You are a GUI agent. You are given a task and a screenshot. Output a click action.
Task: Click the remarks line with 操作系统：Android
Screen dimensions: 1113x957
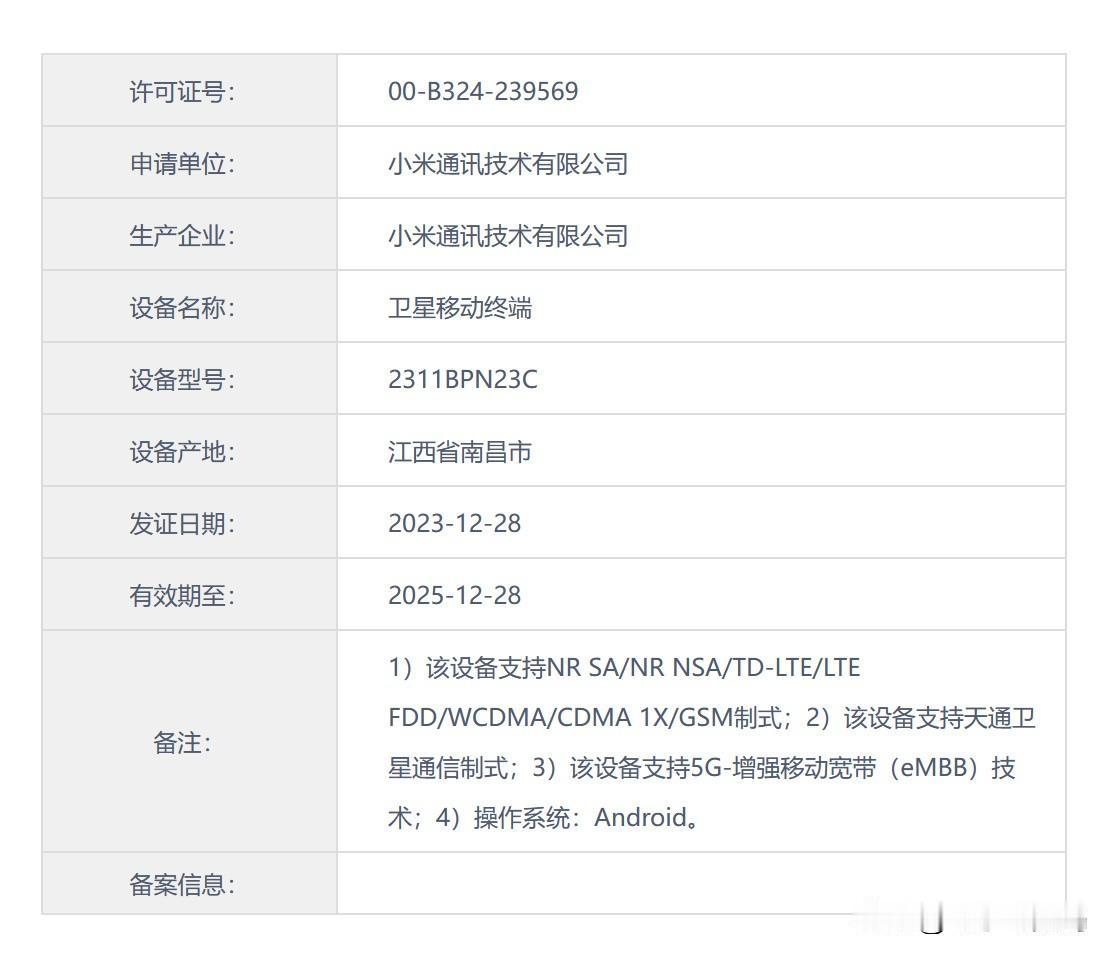(x=544, y=818)
